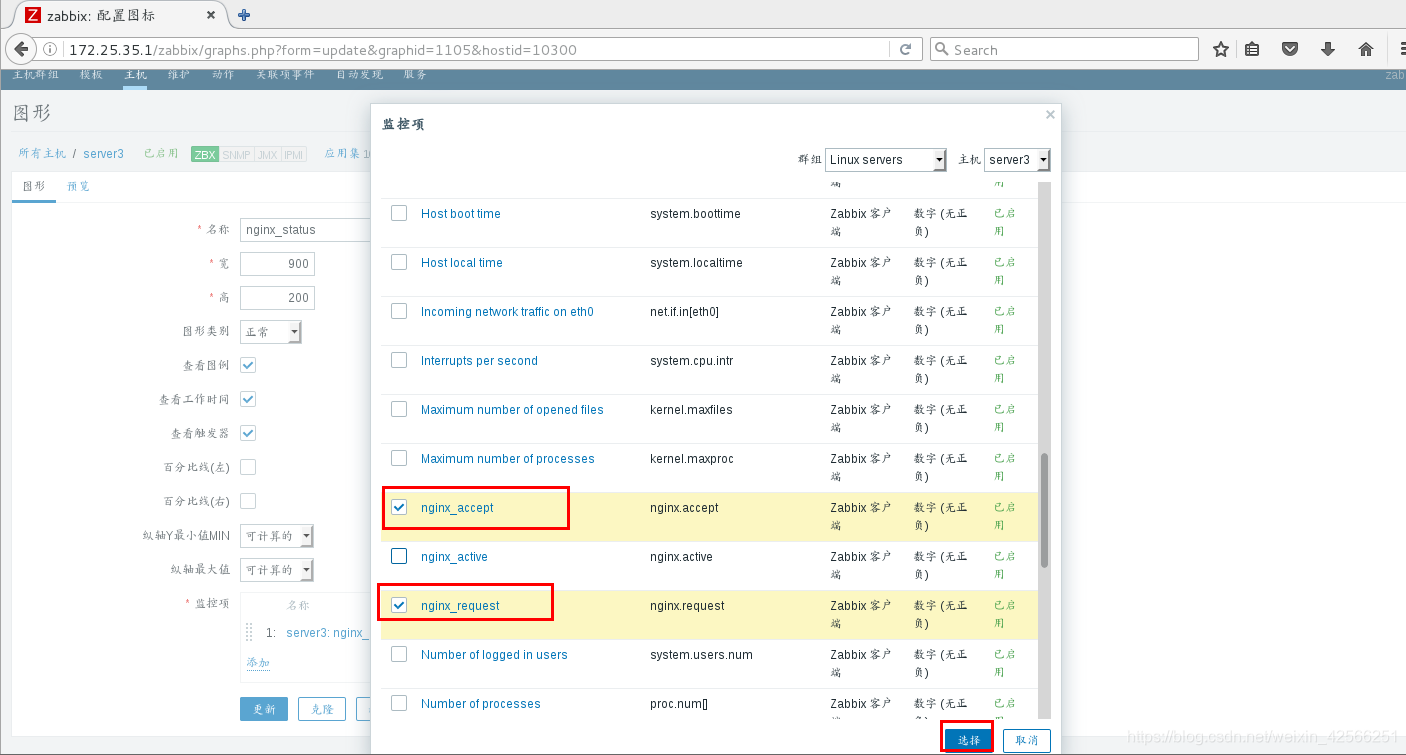Open the 自动发现 menu item

[x=359, y=76]
